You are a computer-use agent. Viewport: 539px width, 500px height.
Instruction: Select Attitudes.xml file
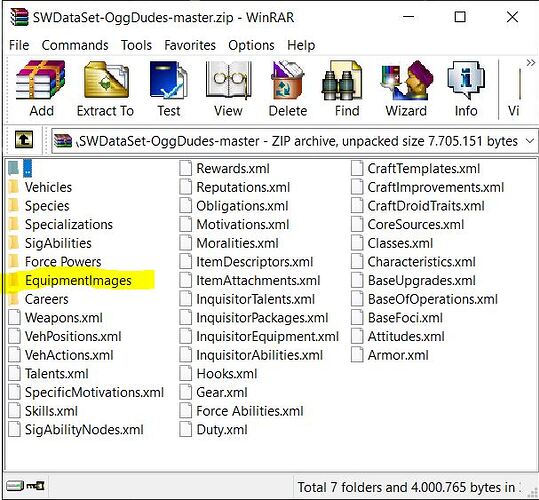[x=398, y=336]
